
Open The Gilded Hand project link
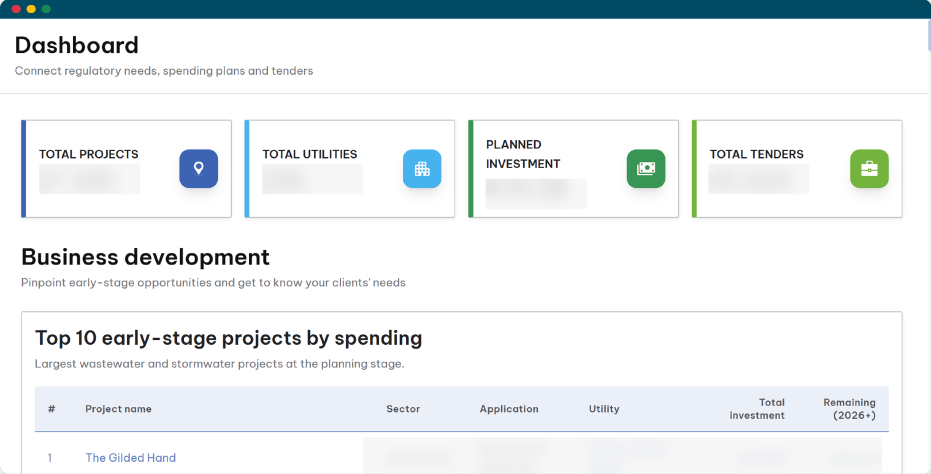(x=131, y=457)
